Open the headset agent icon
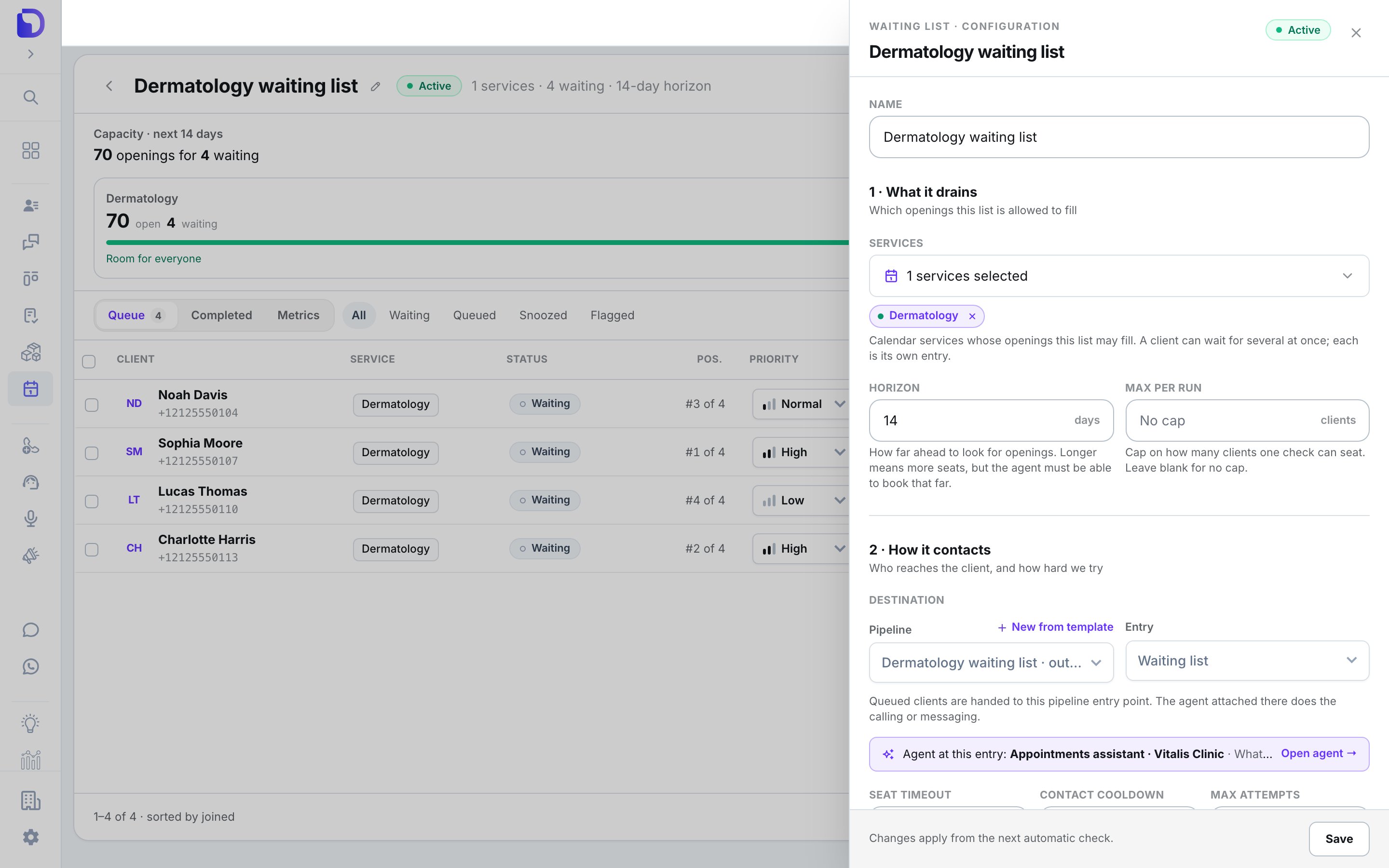This screenshot has height=868, width=1389. [x=30, y=482]
